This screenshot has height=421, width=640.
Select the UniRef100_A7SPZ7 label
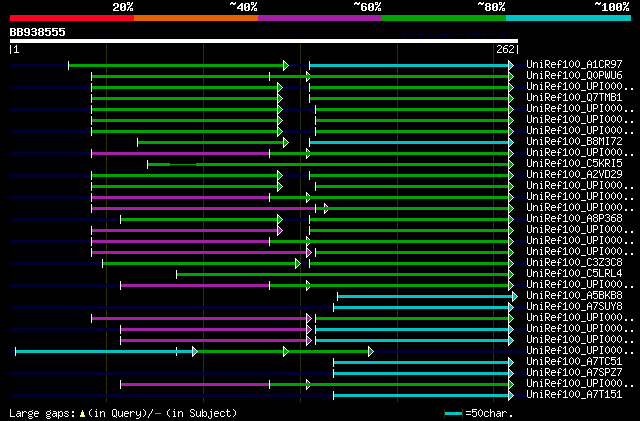point(574,373)
